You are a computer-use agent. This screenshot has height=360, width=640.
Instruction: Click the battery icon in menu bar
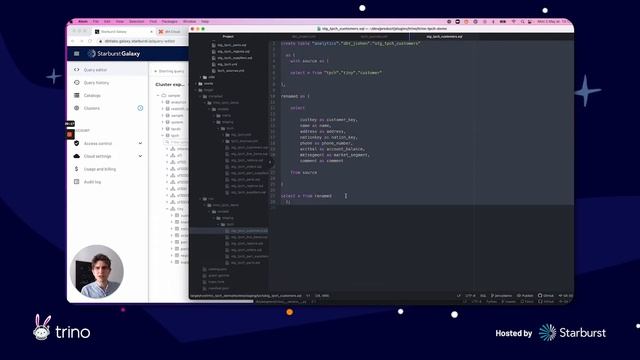503,21
